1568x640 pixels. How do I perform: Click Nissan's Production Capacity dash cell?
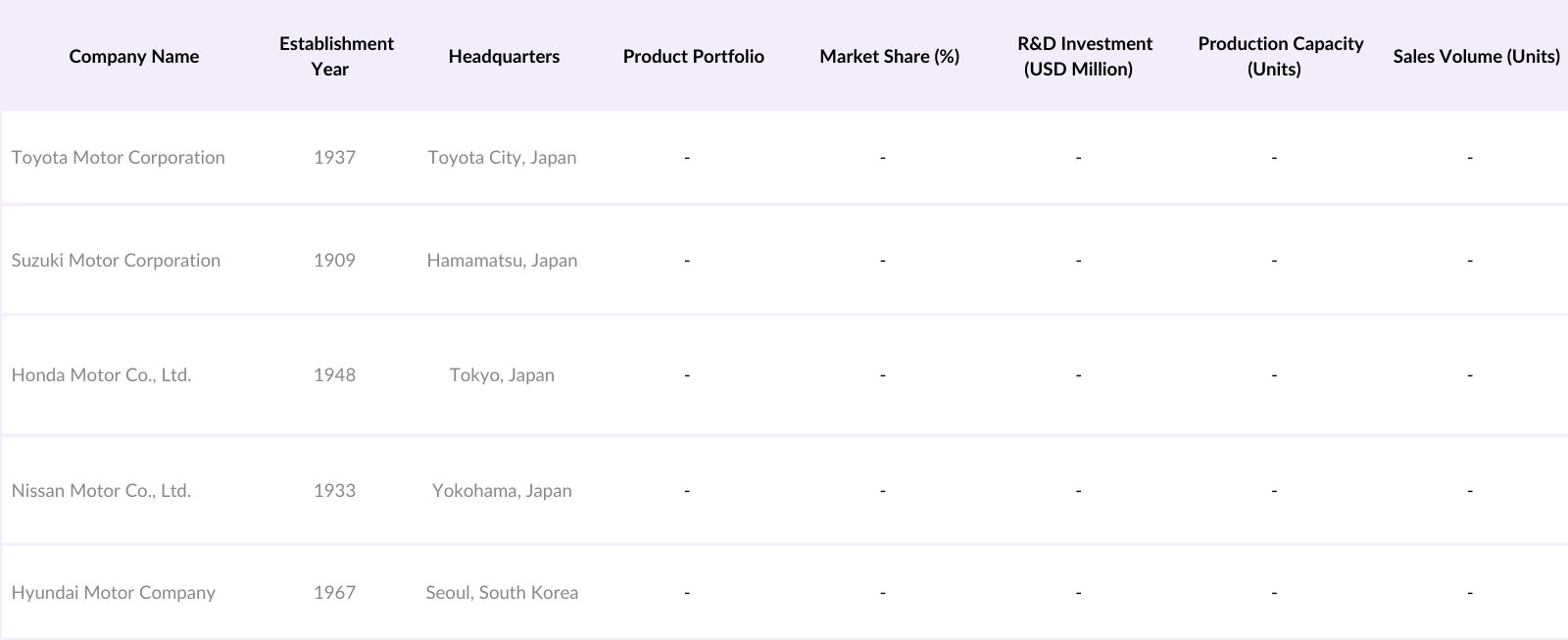click(x=1274, y=490)
